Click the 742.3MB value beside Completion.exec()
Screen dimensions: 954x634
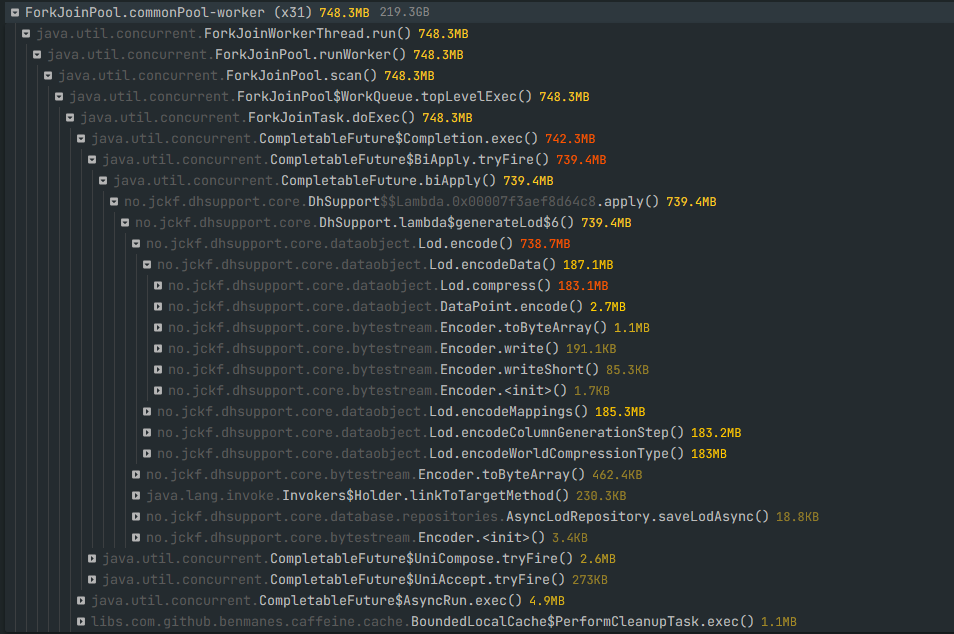click(570, 139)
